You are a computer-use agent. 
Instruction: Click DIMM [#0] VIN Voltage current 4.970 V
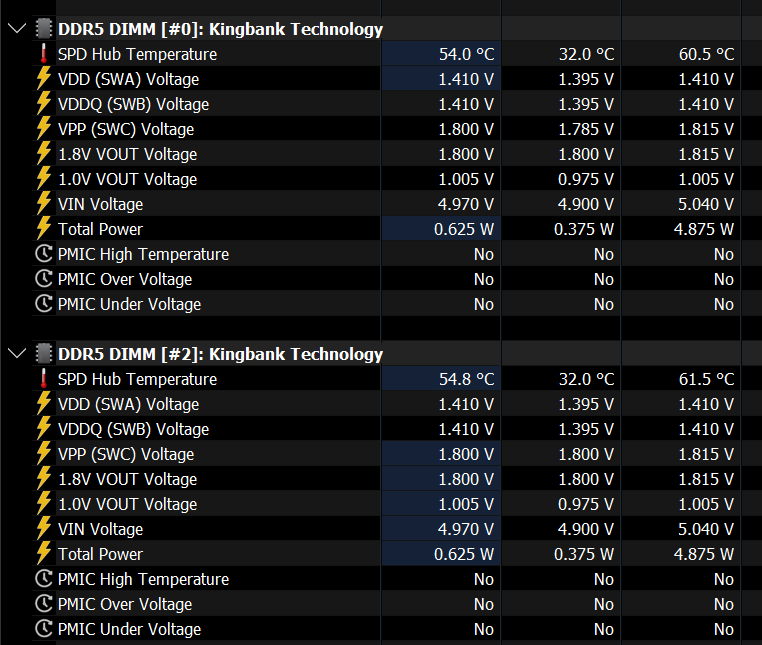tap(466, 204)
